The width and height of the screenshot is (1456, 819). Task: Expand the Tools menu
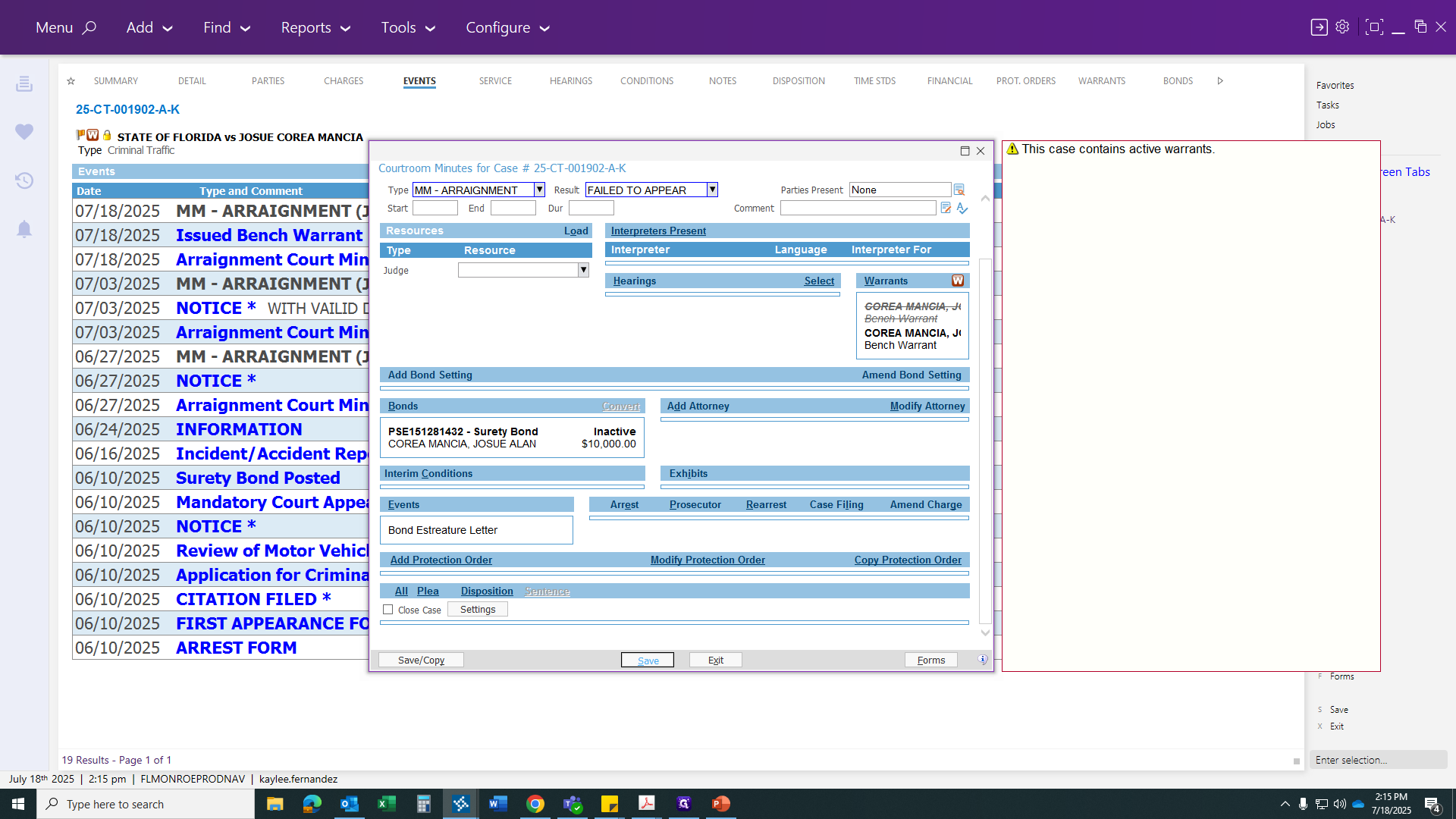click(408, 27)
